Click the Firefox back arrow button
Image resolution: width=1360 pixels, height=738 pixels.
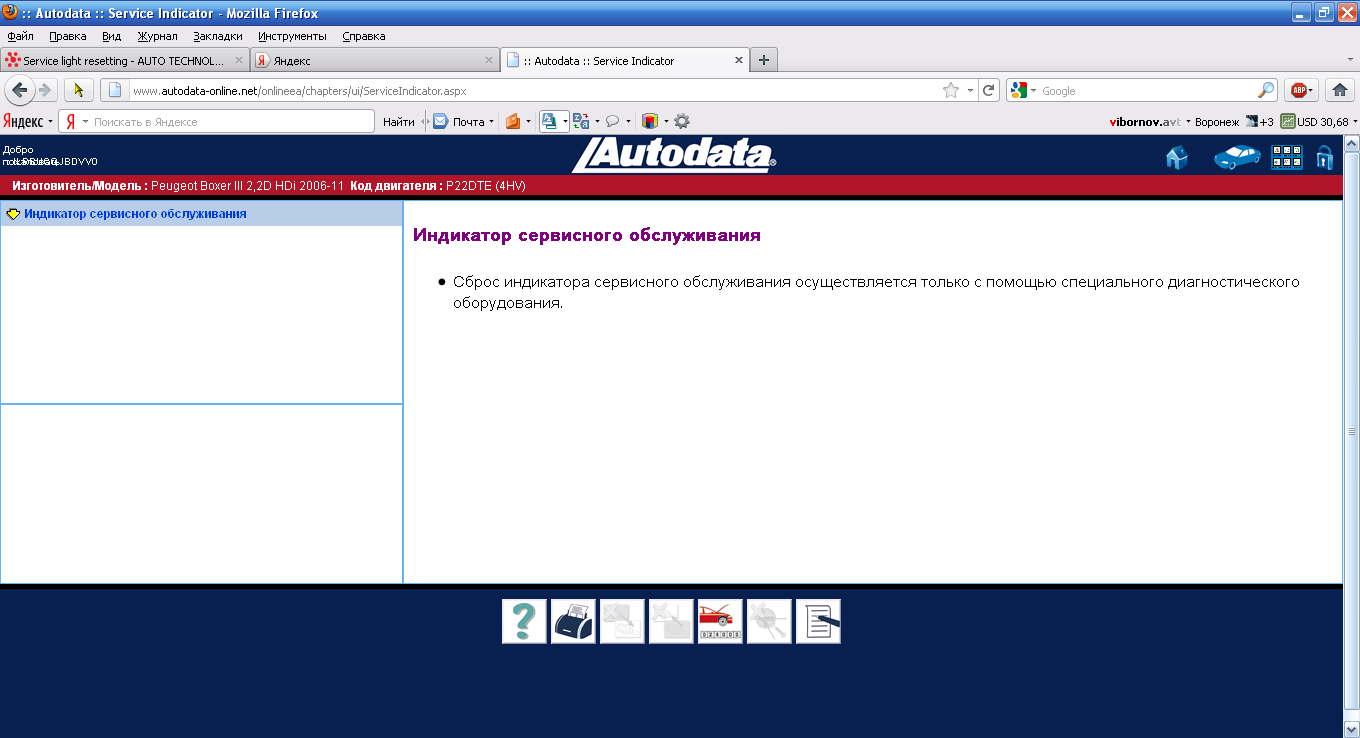pos(20,90)
